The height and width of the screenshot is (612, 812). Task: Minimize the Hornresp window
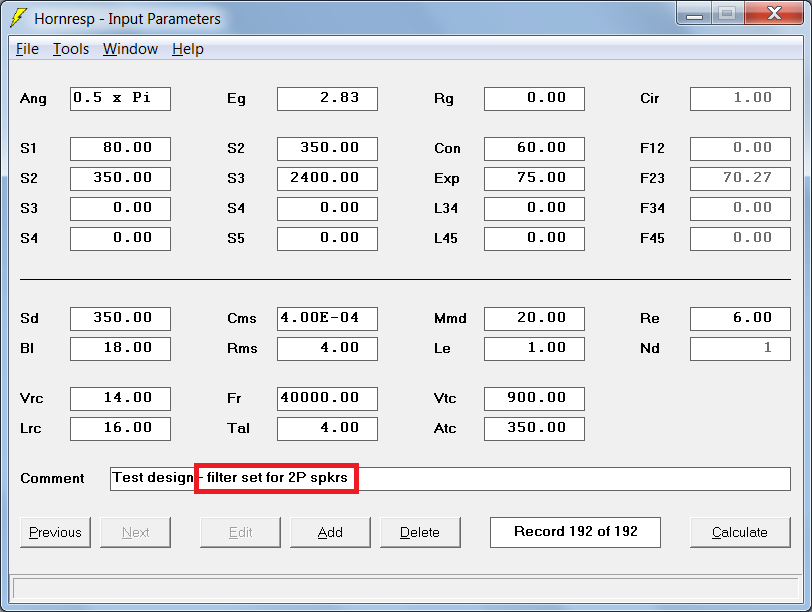pos(694,13)
